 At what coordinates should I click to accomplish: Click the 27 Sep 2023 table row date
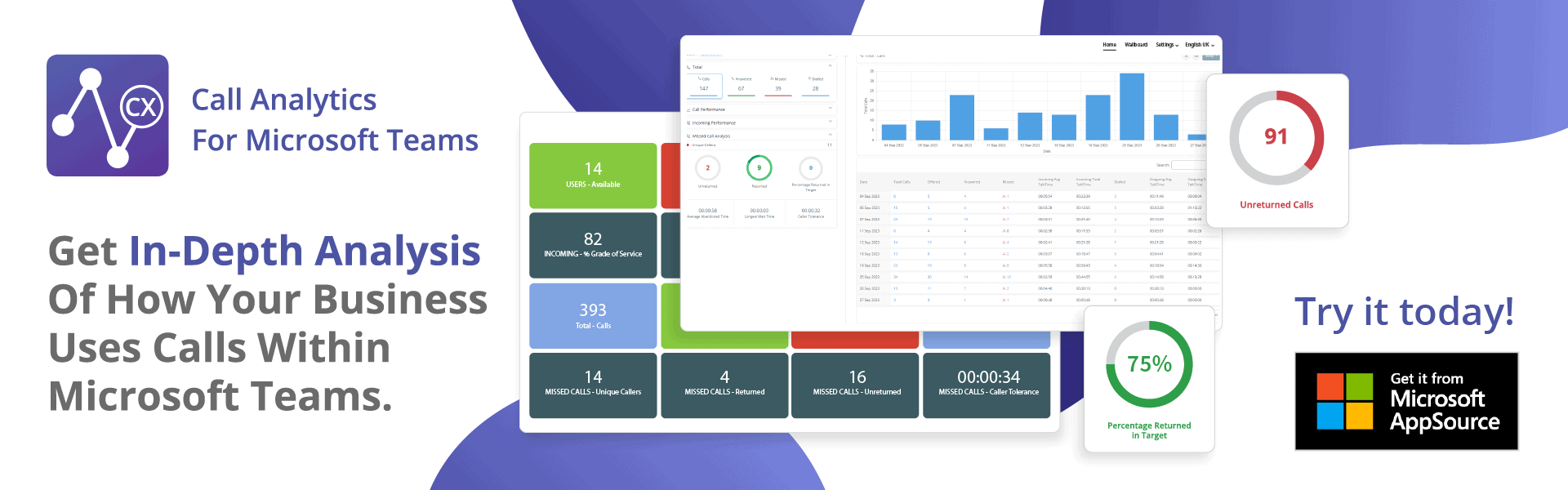869,300
